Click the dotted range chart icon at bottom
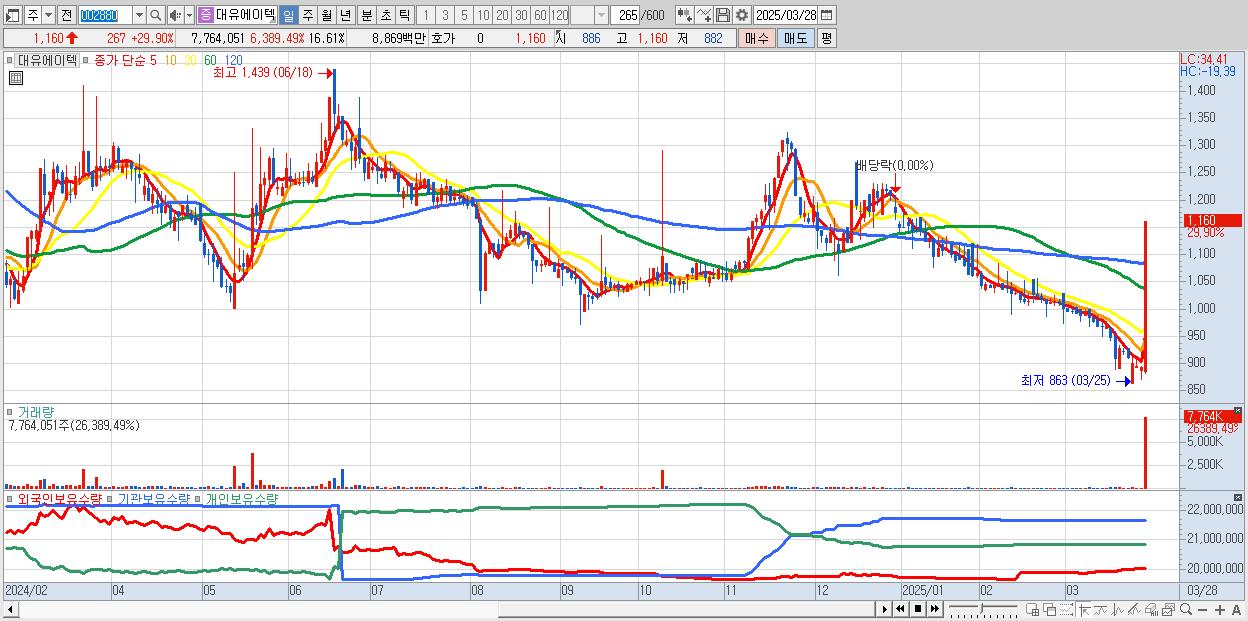 pos(1066,609)
